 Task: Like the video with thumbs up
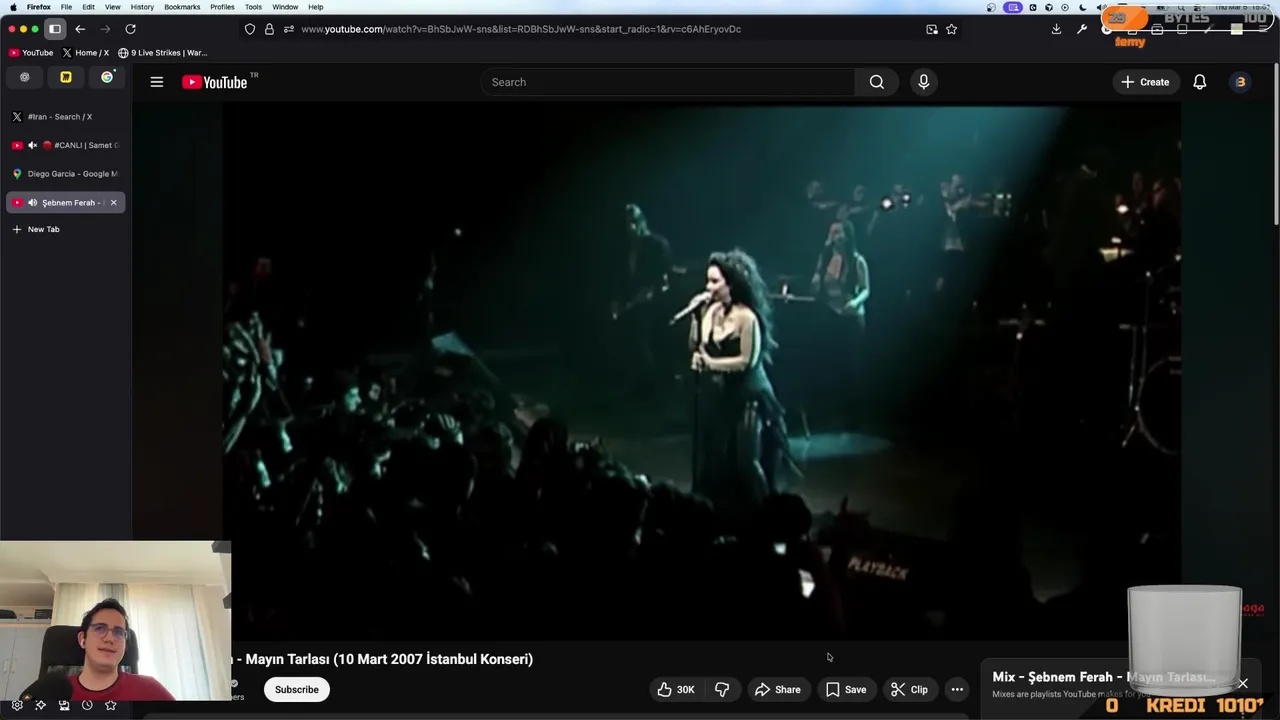pos(676,689)
